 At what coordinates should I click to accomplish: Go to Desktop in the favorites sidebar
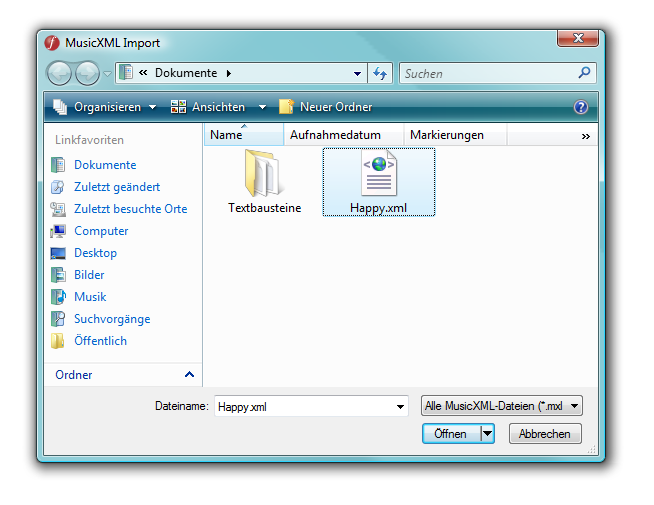pyautogui.click(x=95, y=253)
